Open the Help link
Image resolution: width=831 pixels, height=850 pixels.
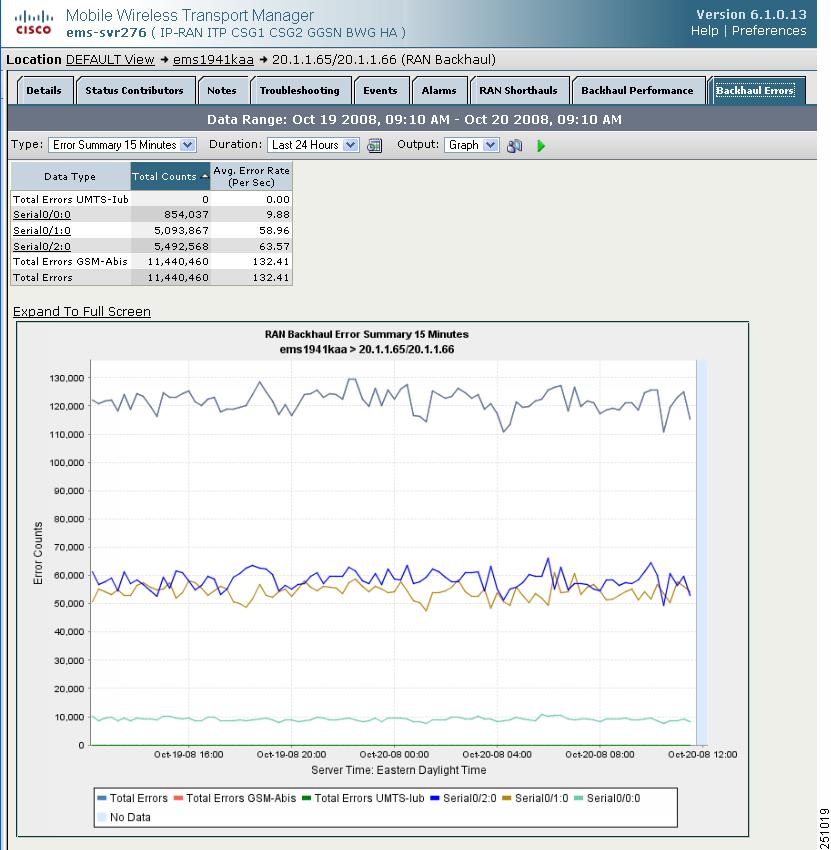tap(704, 31)
